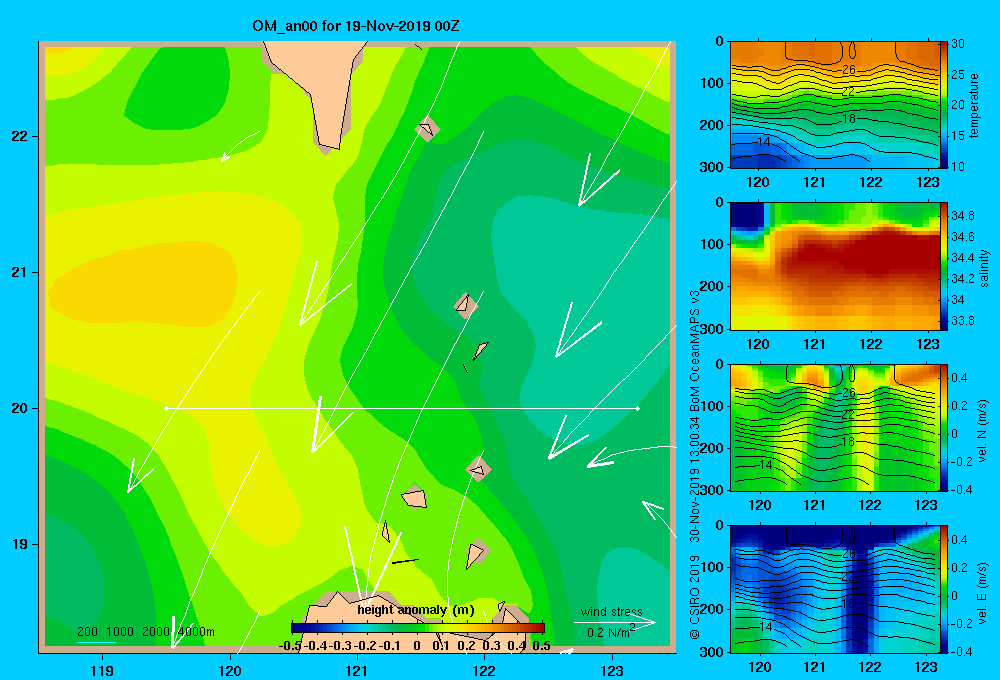Click the high yellow-orange anomaly region near 21°N 119.5°E
The width and height of the screenshot is (1000, 680).
pyautogui.click(x=143, y=284)
